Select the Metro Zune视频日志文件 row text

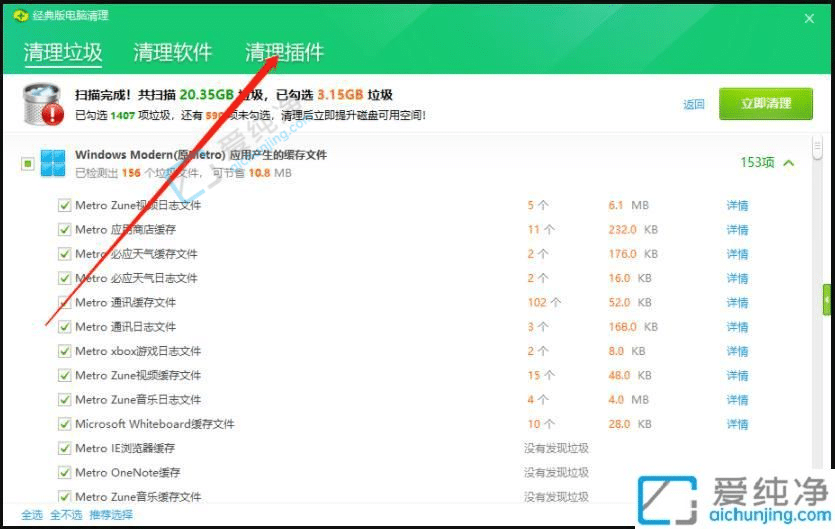[x=138, y=205]
